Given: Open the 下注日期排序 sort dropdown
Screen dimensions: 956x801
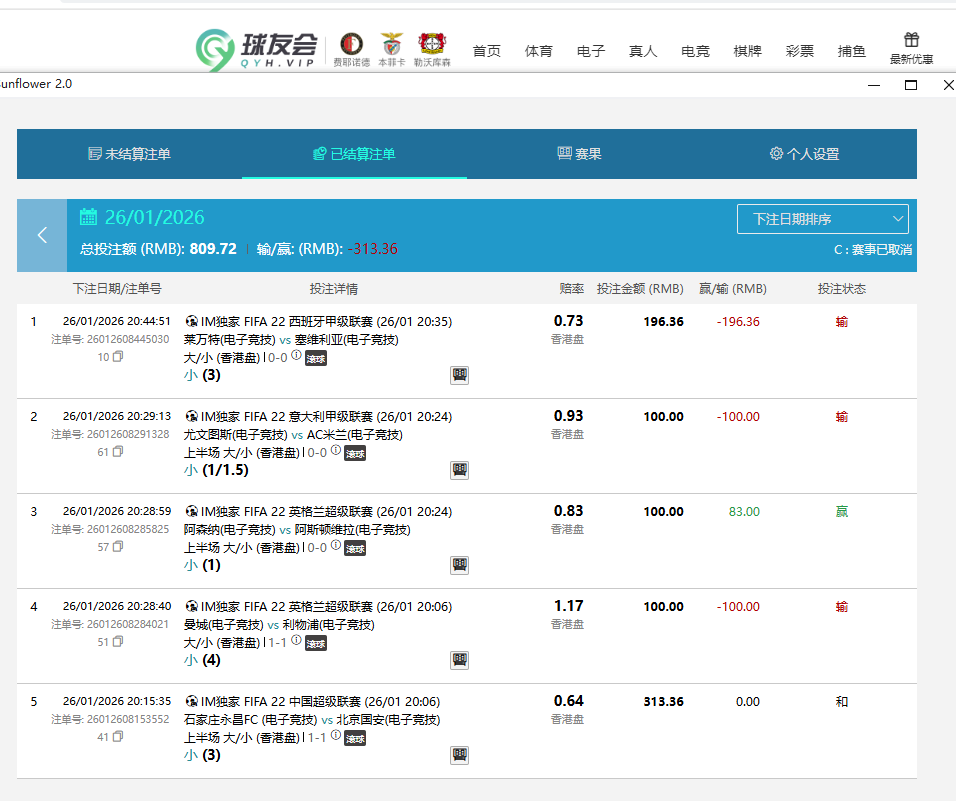Looking at the screenshot, I should [x=822, y=219].
